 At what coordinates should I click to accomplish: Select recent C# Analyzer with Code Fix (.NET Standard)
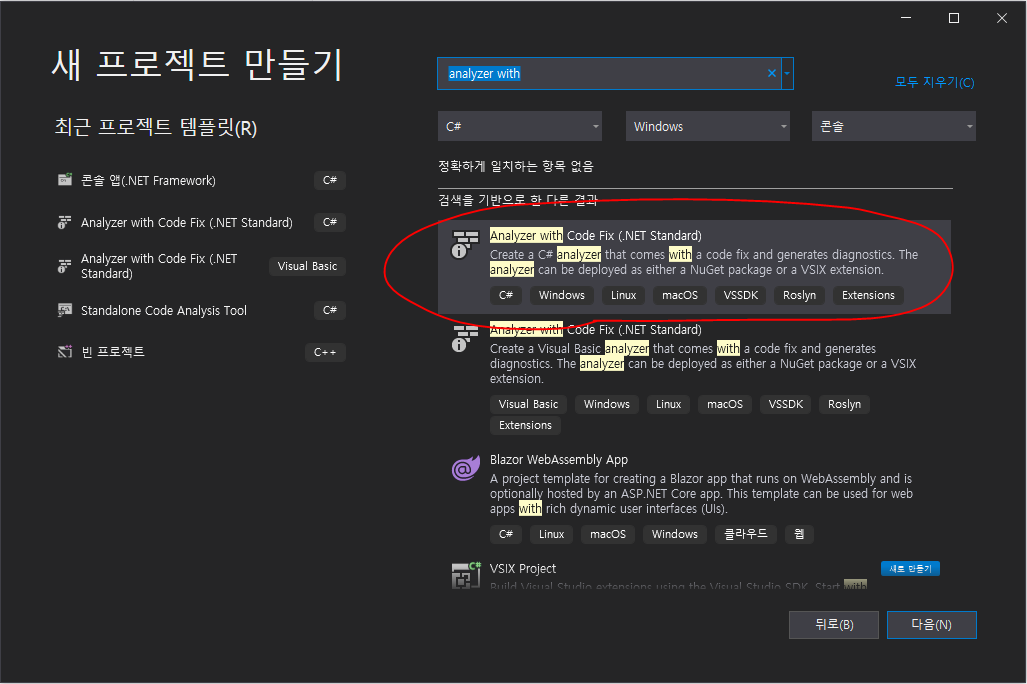(200, 223)
